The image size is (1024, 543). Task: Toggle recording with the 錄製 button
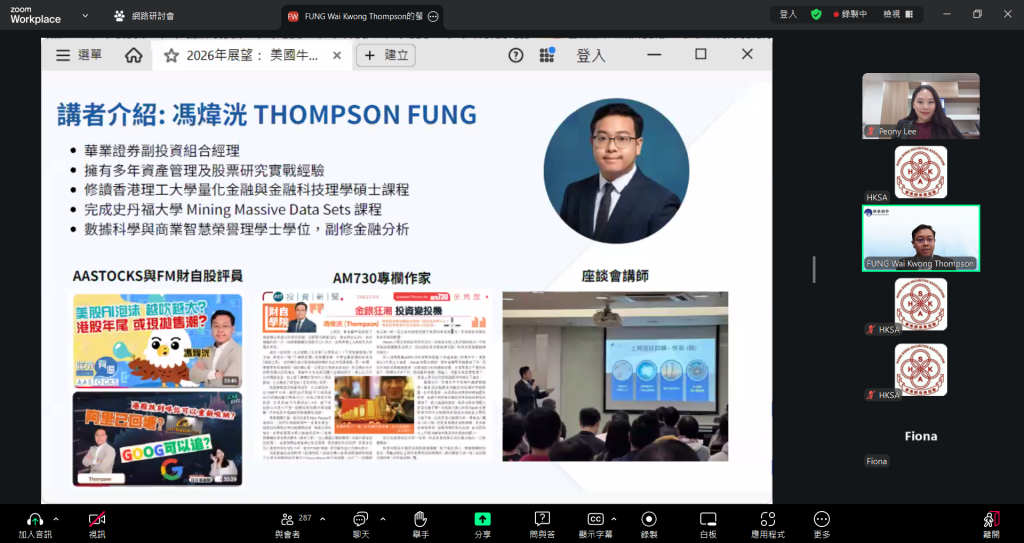(649, 520)
